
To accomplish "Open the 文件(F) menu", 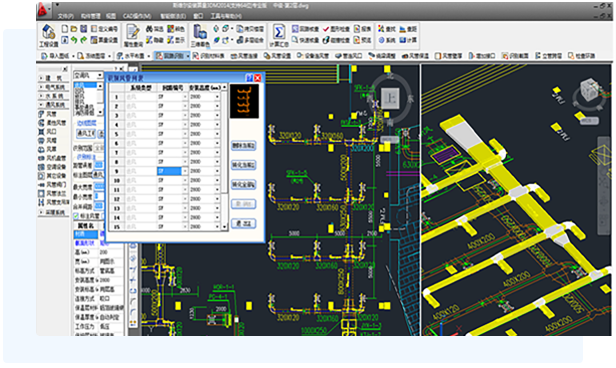I will click(66, 16).
